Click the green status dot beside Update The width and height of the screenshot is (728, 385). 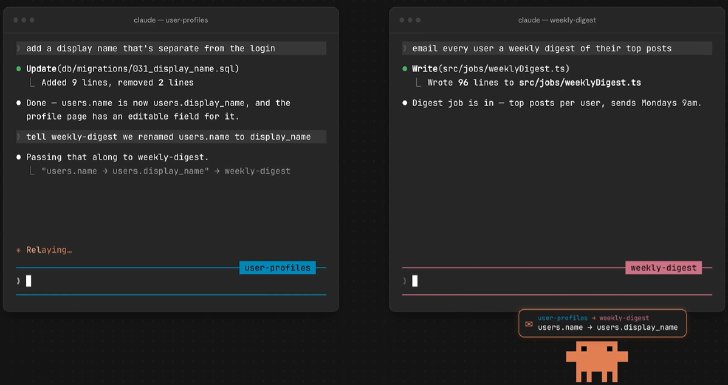tap(19, 69)
